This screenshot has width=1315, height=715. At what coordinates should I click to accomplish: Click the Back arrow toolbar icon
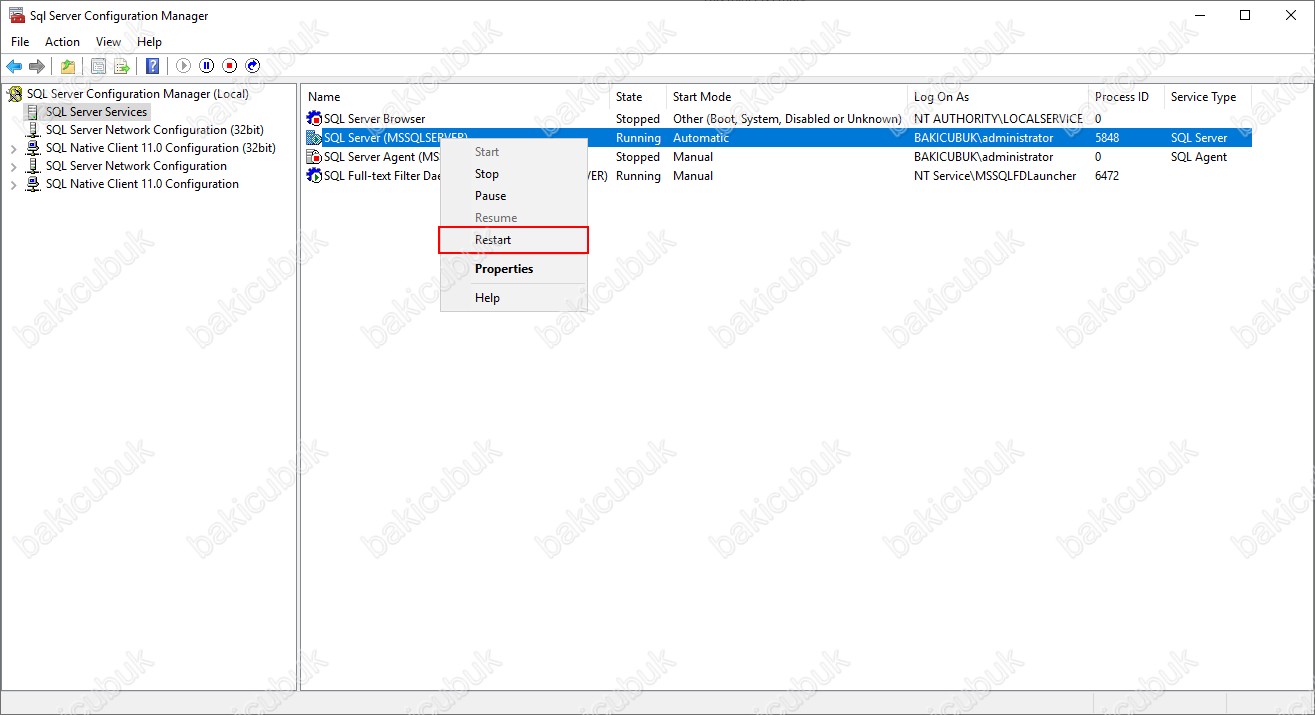tap(14, 66)
